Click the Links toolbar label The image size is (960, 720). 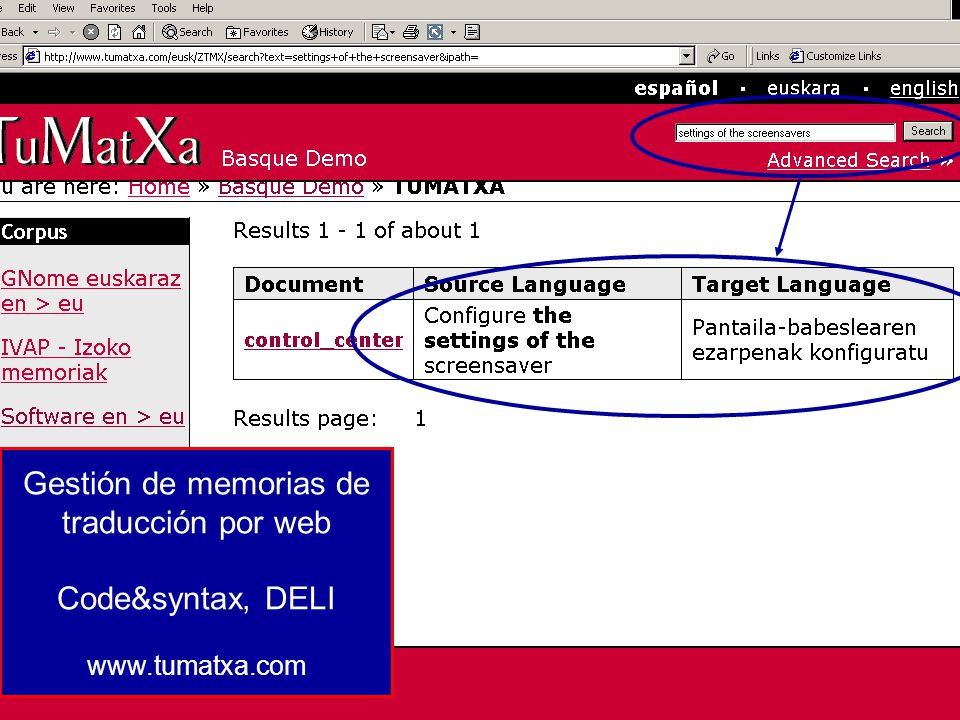pos(767,56)
